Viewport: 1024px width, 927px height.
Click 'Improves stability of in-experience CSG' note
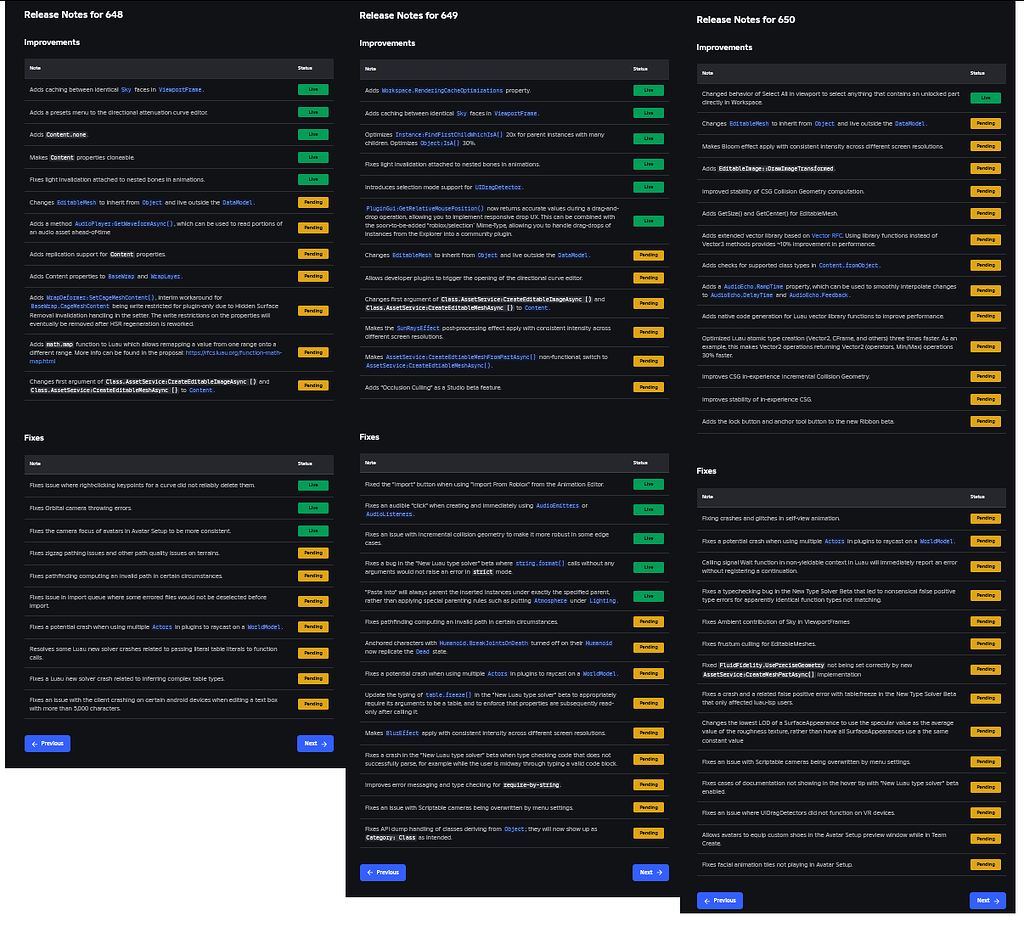point(756,400)
